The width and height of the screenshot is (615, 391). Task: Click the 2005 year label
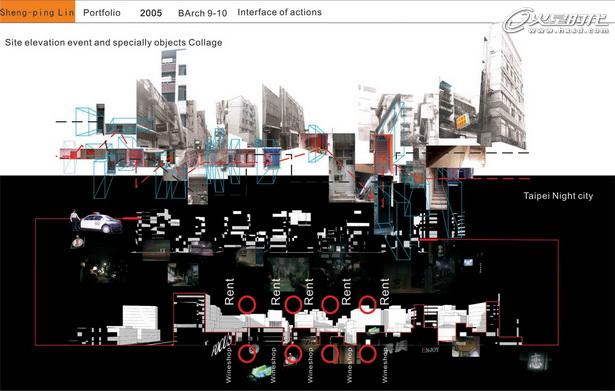151,13
